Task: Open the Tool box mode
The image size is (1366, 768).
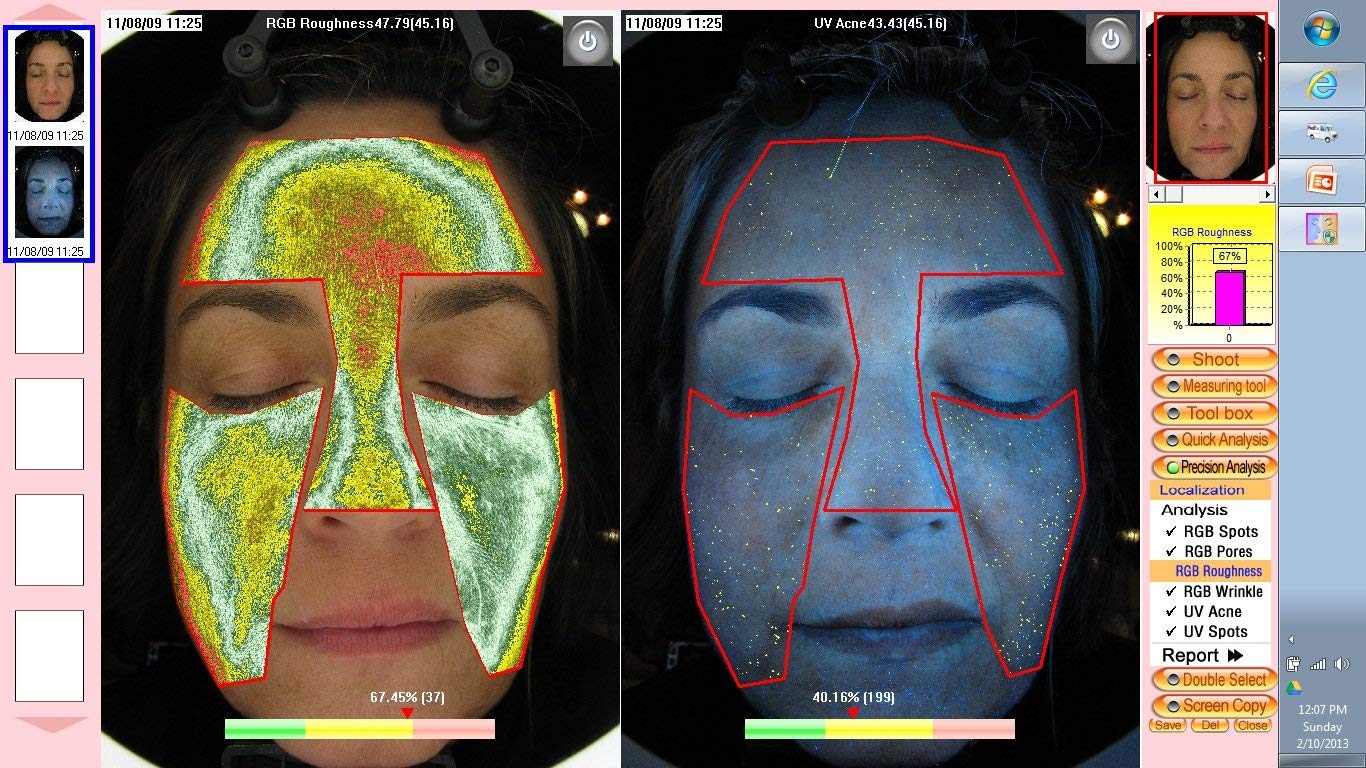Action: coord(1215,413)
